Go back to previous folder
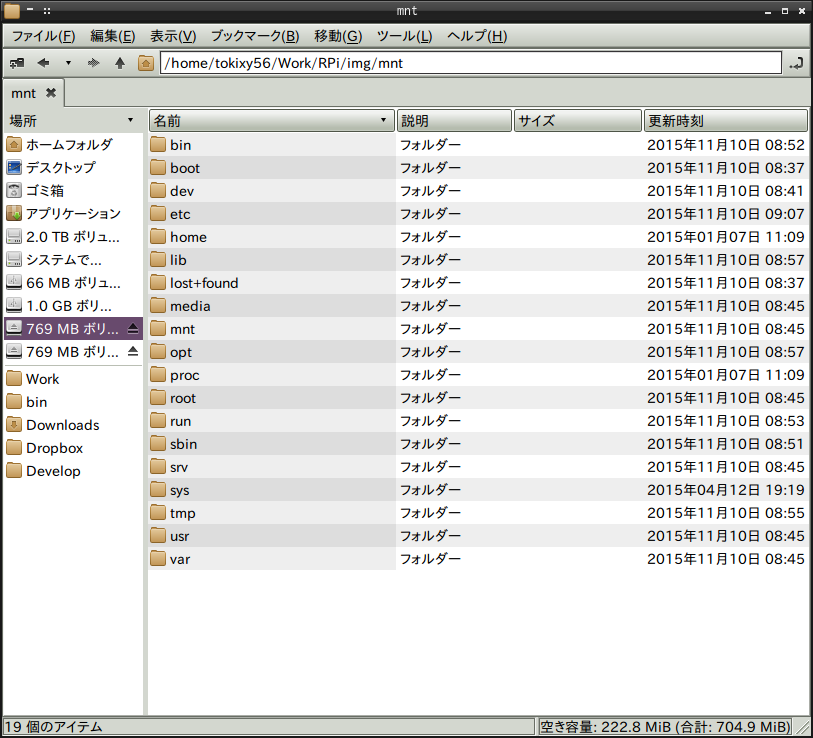813x738 pixels. click(x=43, y=63)
